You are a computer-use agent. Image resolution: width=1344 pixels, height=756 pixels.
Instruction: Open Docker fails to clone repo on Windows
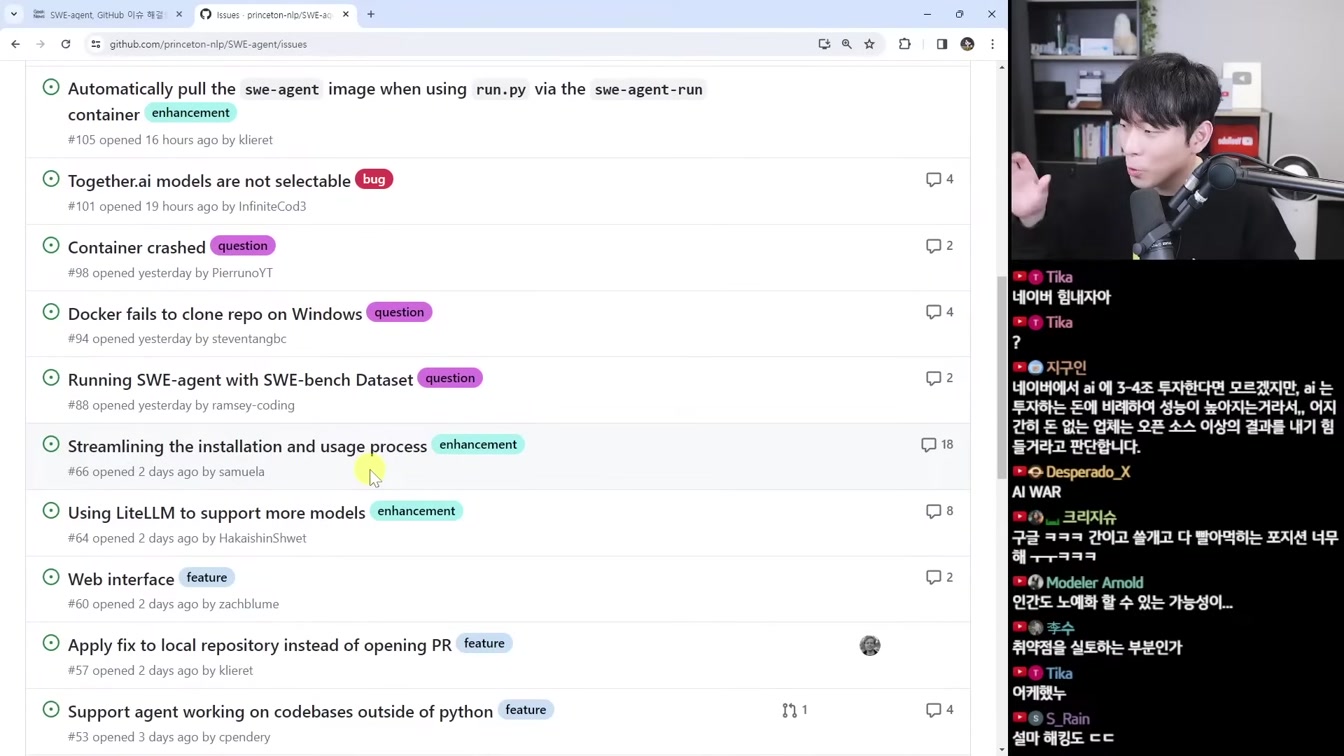tap(215, 314)
